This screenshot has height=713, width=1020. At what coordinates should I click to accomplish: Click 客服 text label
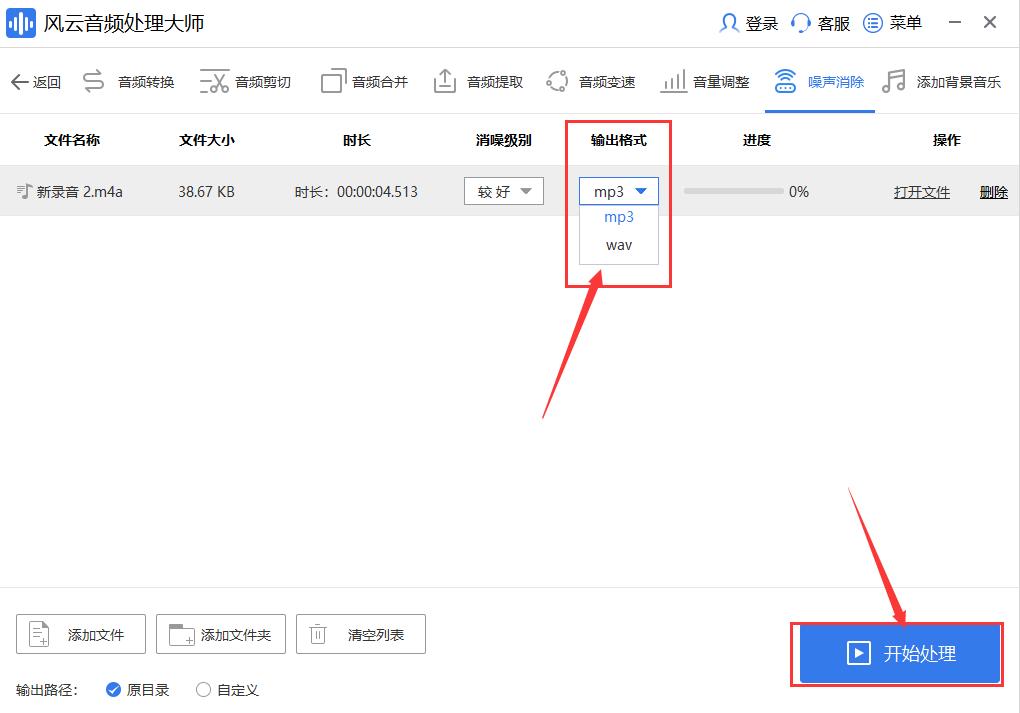pyautogui.click(x=834, y=23)
